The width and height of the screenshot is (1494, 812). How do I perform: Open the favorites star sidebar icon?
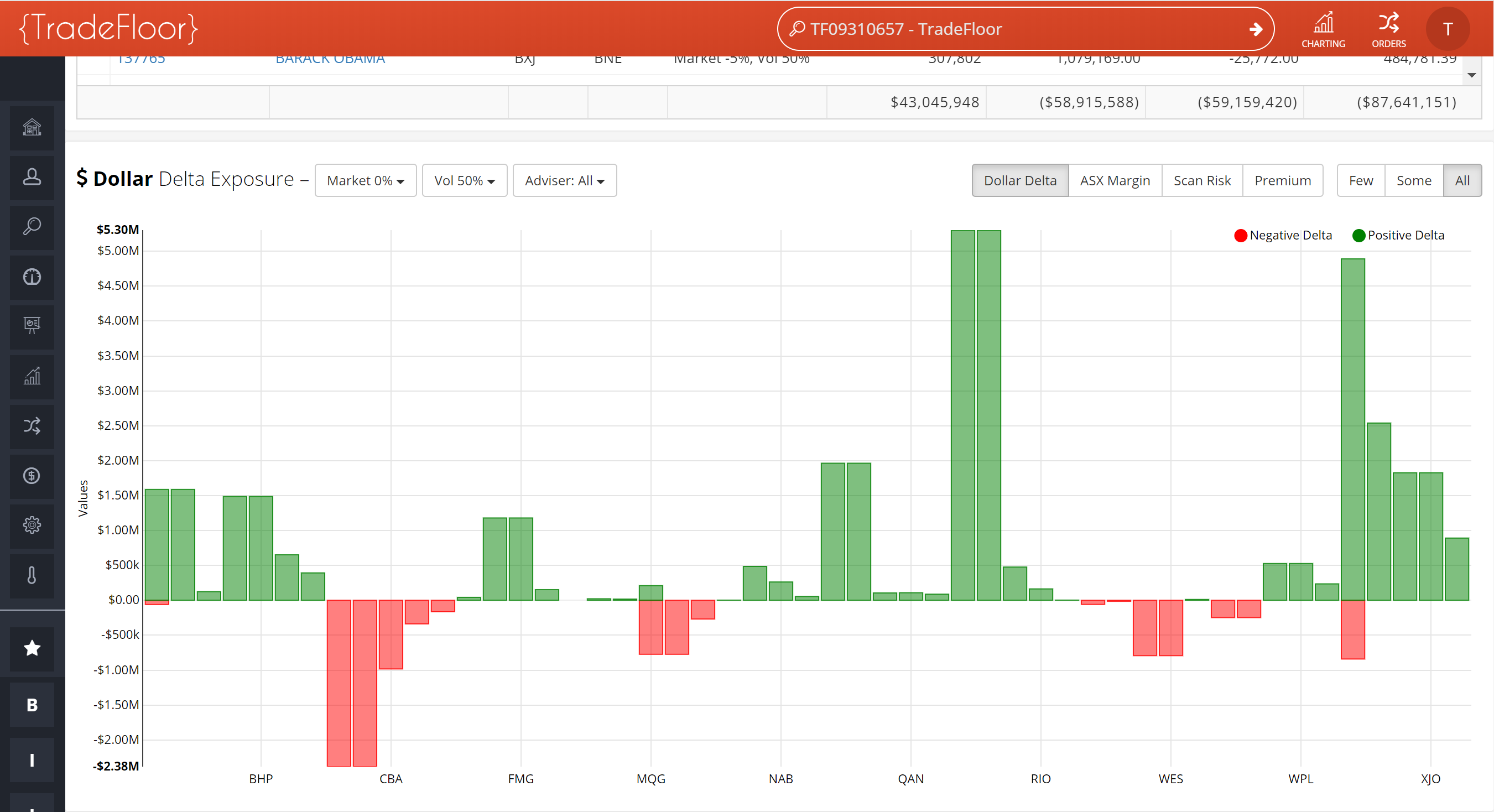pos(32,648)
